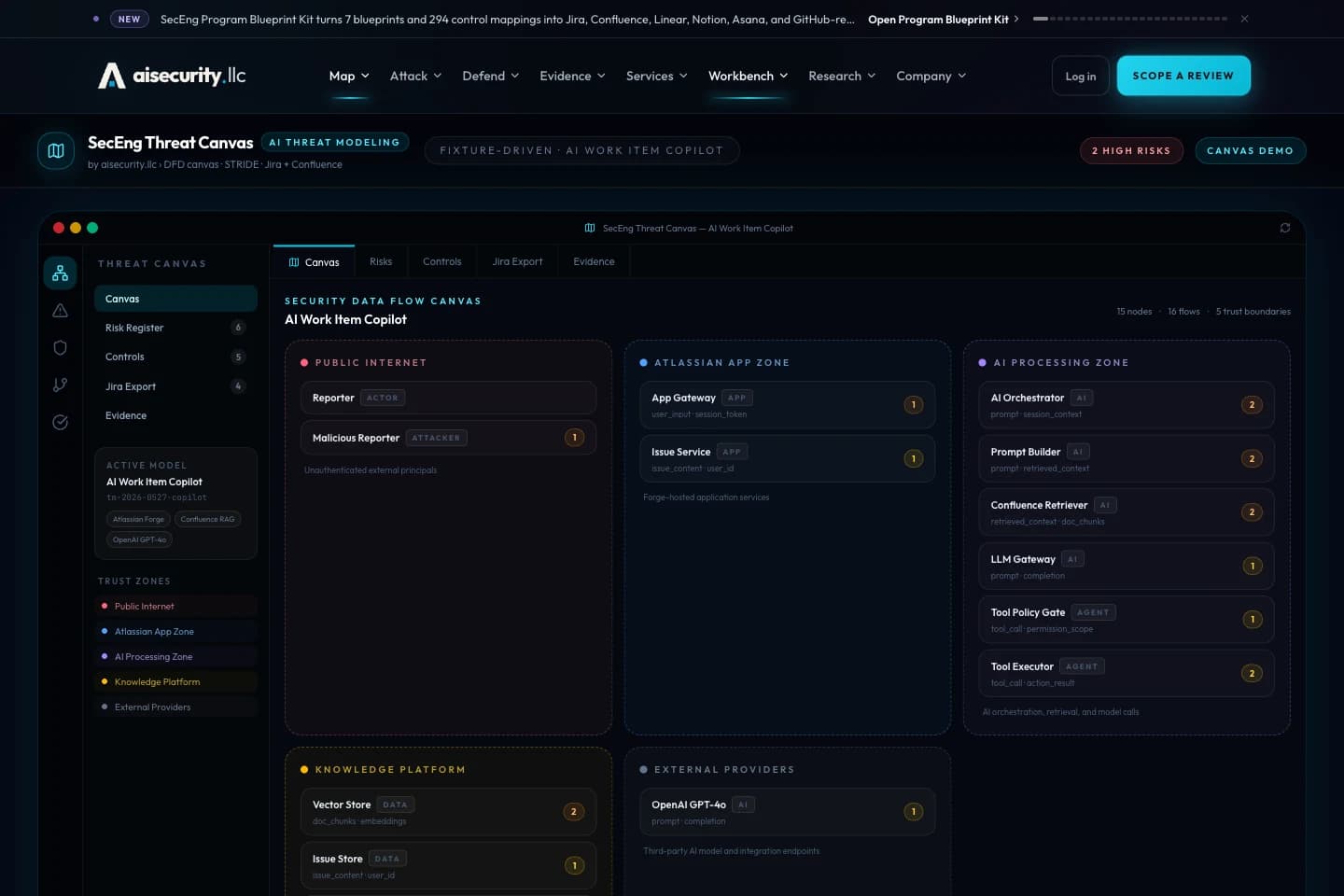Switch to the Jira Export tab
Image resolution: width=1344 pixels, height=896 pixels.
pos(517,262)
